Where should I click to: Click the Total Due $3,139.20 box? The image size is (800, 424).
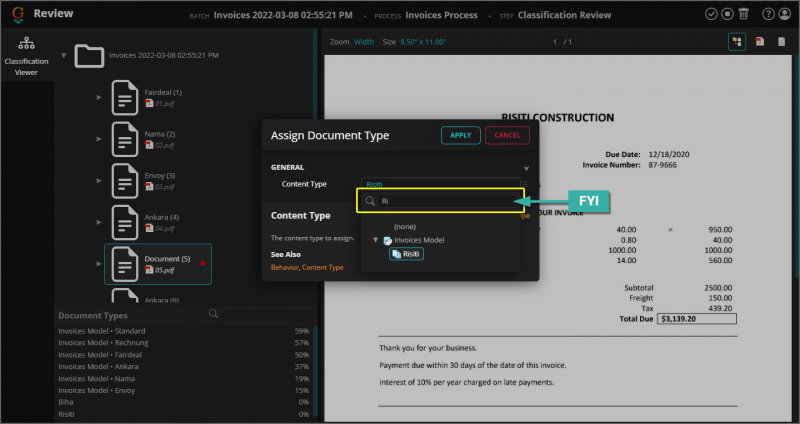[x=697, y=319]
